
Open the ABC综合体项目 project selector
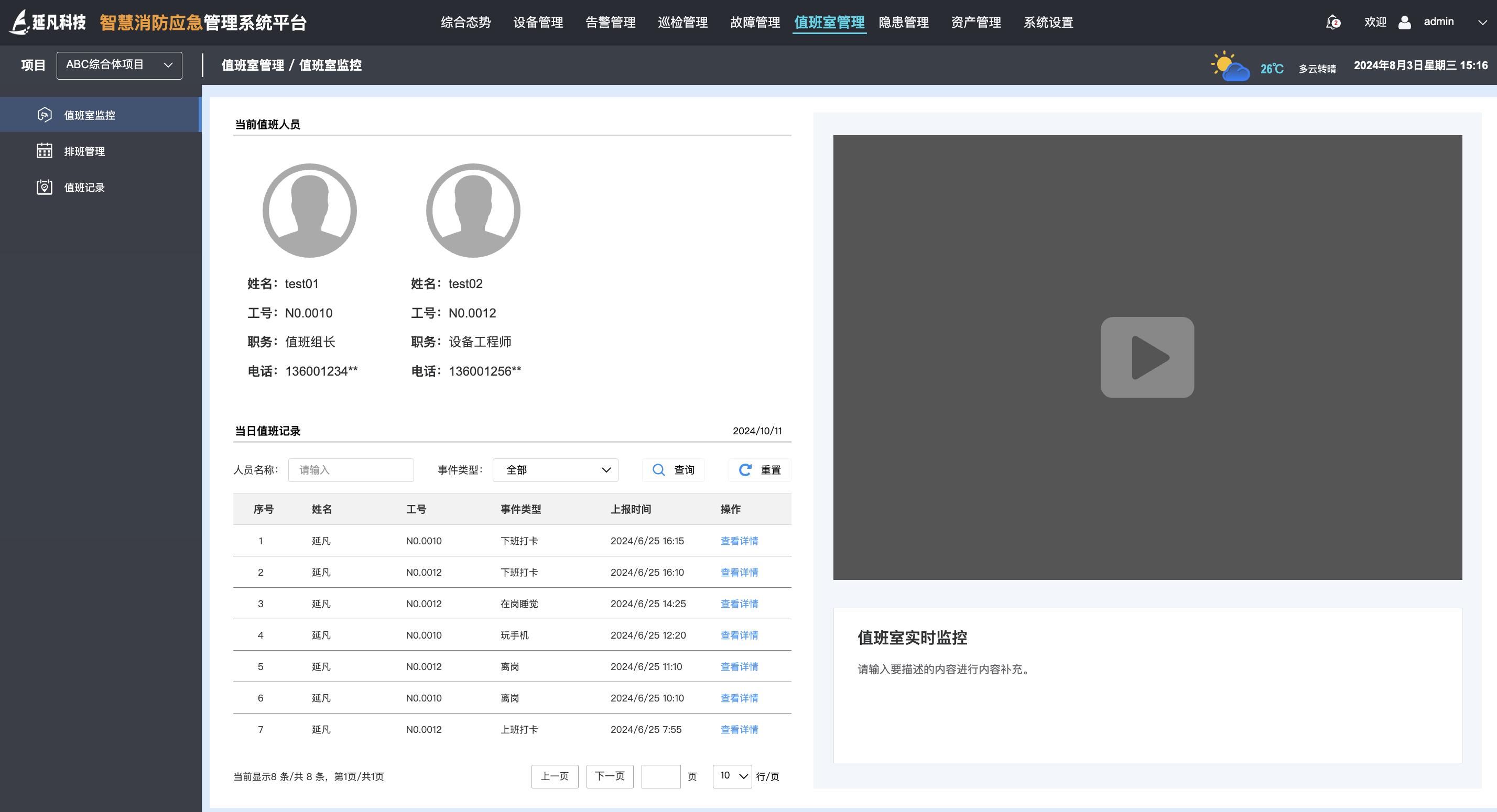(118, 64)
